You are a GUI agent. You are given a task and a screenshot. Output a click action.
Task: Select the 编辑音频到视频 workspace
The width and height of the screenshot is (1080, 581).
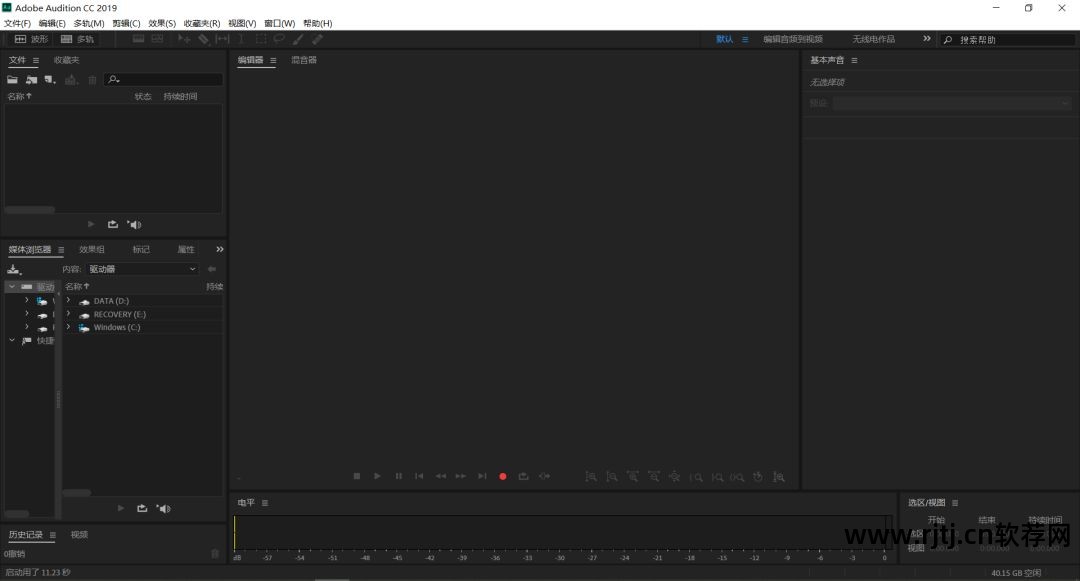coord(793,39)
